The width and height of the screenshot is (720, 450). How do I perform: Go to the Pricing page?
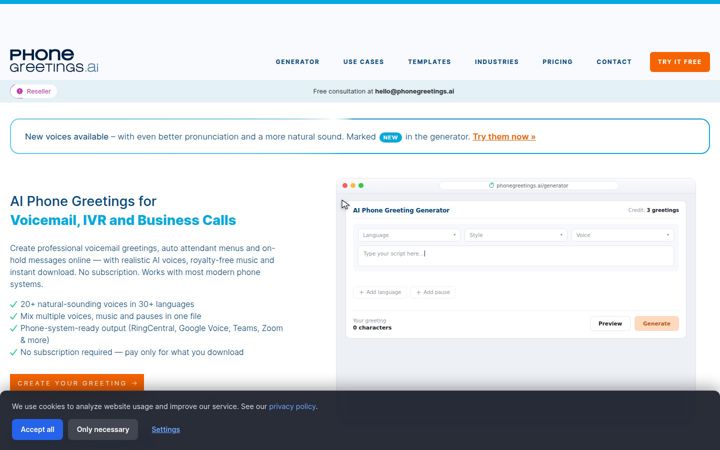(x=557, y=62)
